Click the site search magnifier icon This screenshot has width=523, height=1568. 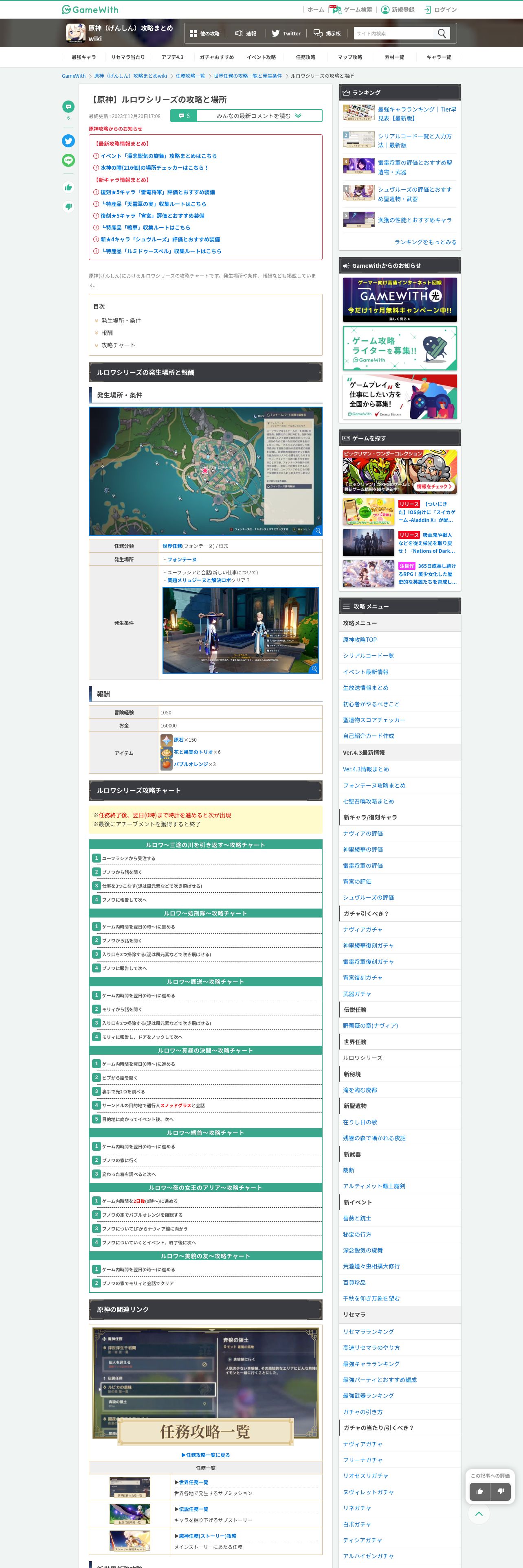click(x=442, y=33)
